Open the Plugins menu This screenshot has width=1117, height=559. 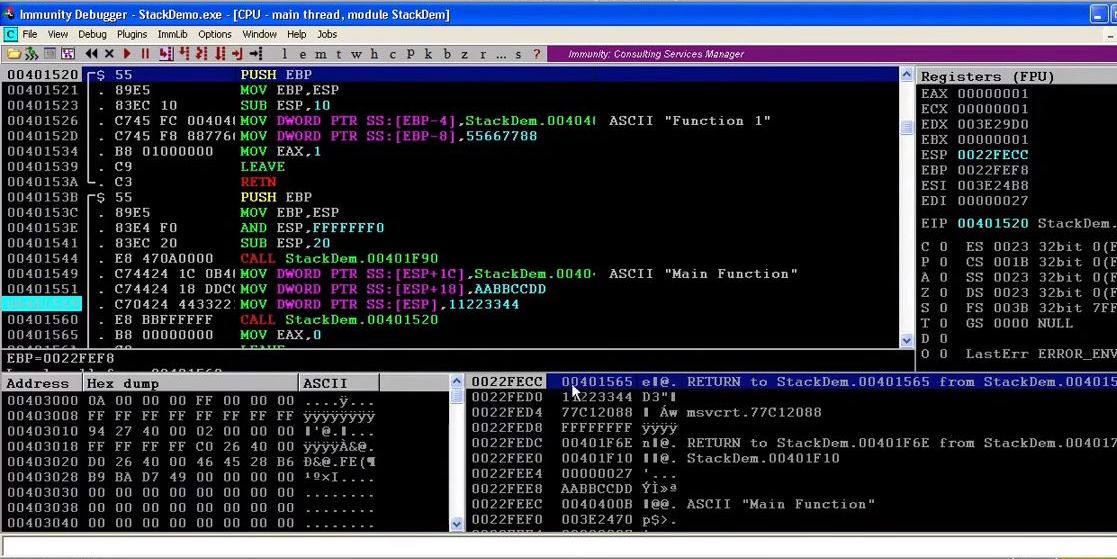132,34
